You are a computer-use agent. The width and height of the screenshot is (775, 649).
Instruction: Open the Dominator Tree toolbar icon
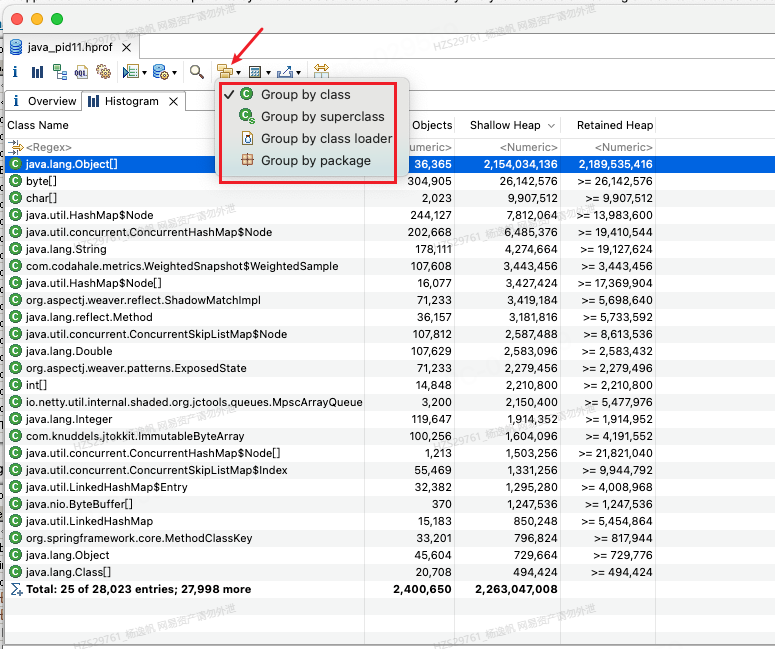60,72
